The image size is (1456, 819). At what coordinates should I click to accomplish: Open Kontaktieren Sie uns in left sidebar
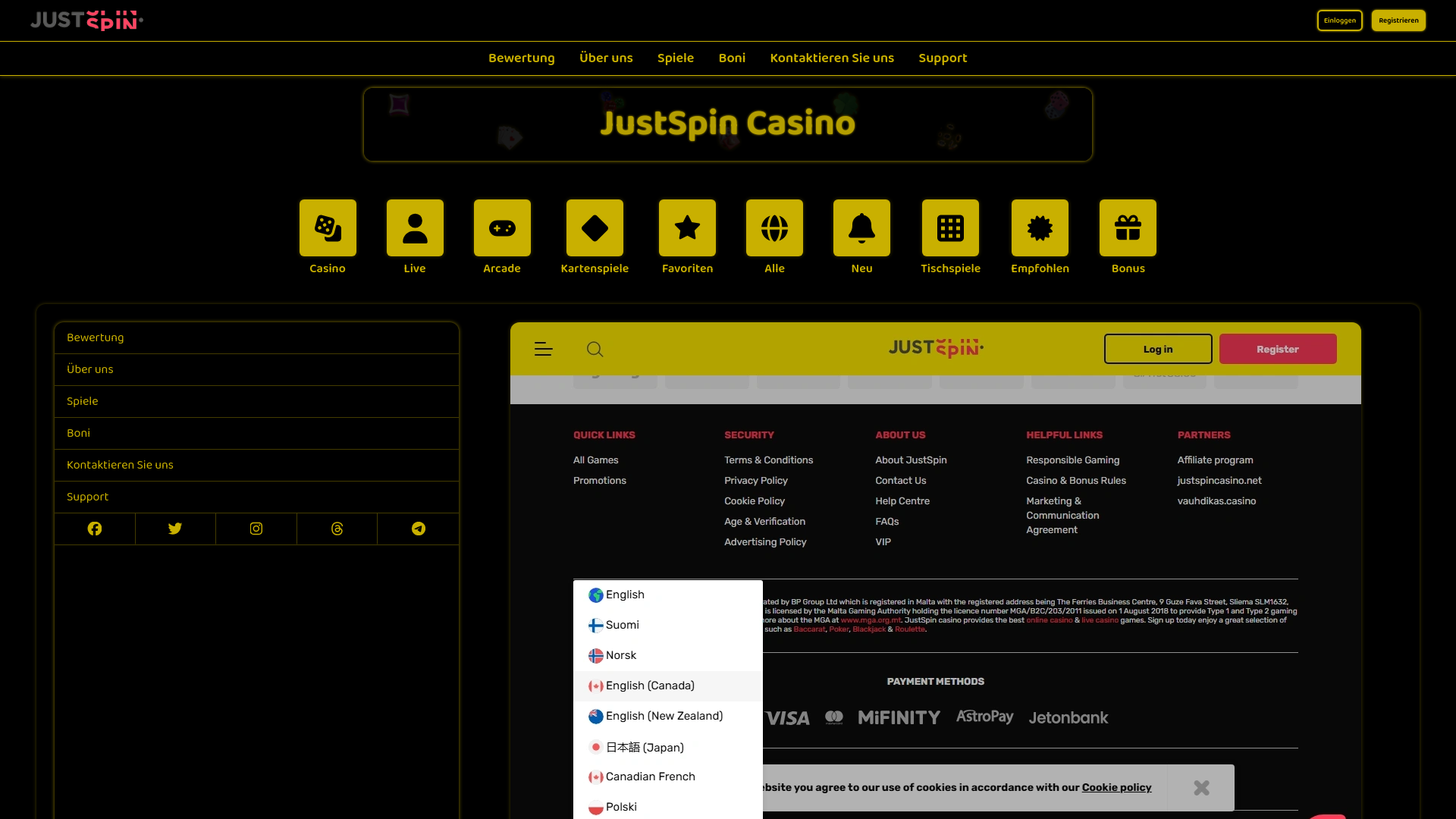(256, 466)
